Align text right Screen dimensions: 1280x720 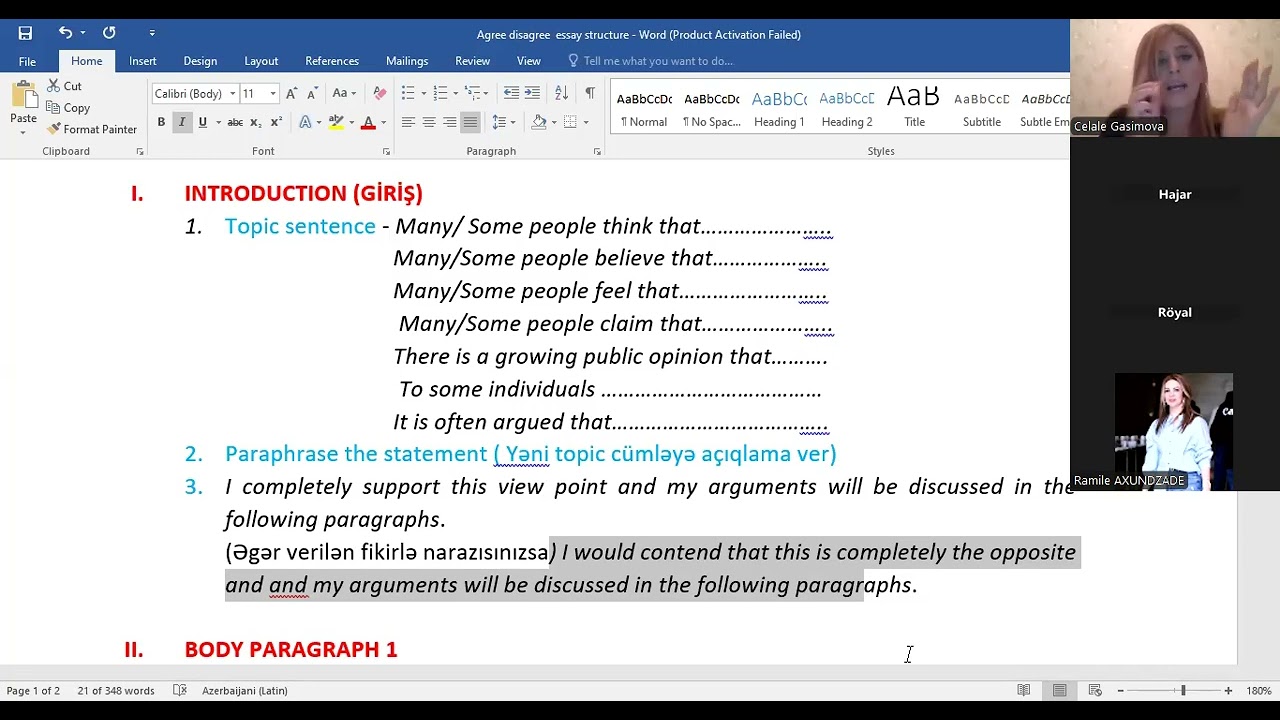click(x=449, y=122)
